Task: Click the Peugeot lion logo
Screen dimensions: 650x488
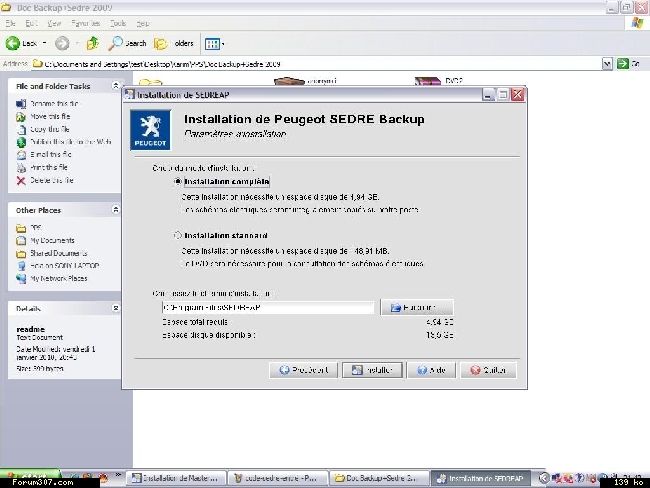Action: point(150,130)
